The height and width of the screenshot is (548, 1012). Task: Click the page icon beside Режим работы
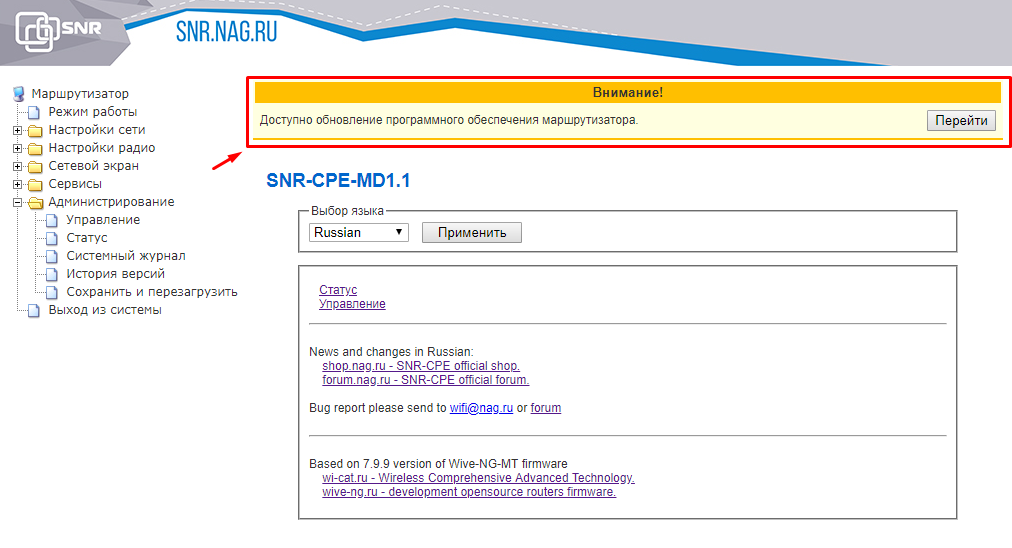pyautogui.click(x=34, y=112)
